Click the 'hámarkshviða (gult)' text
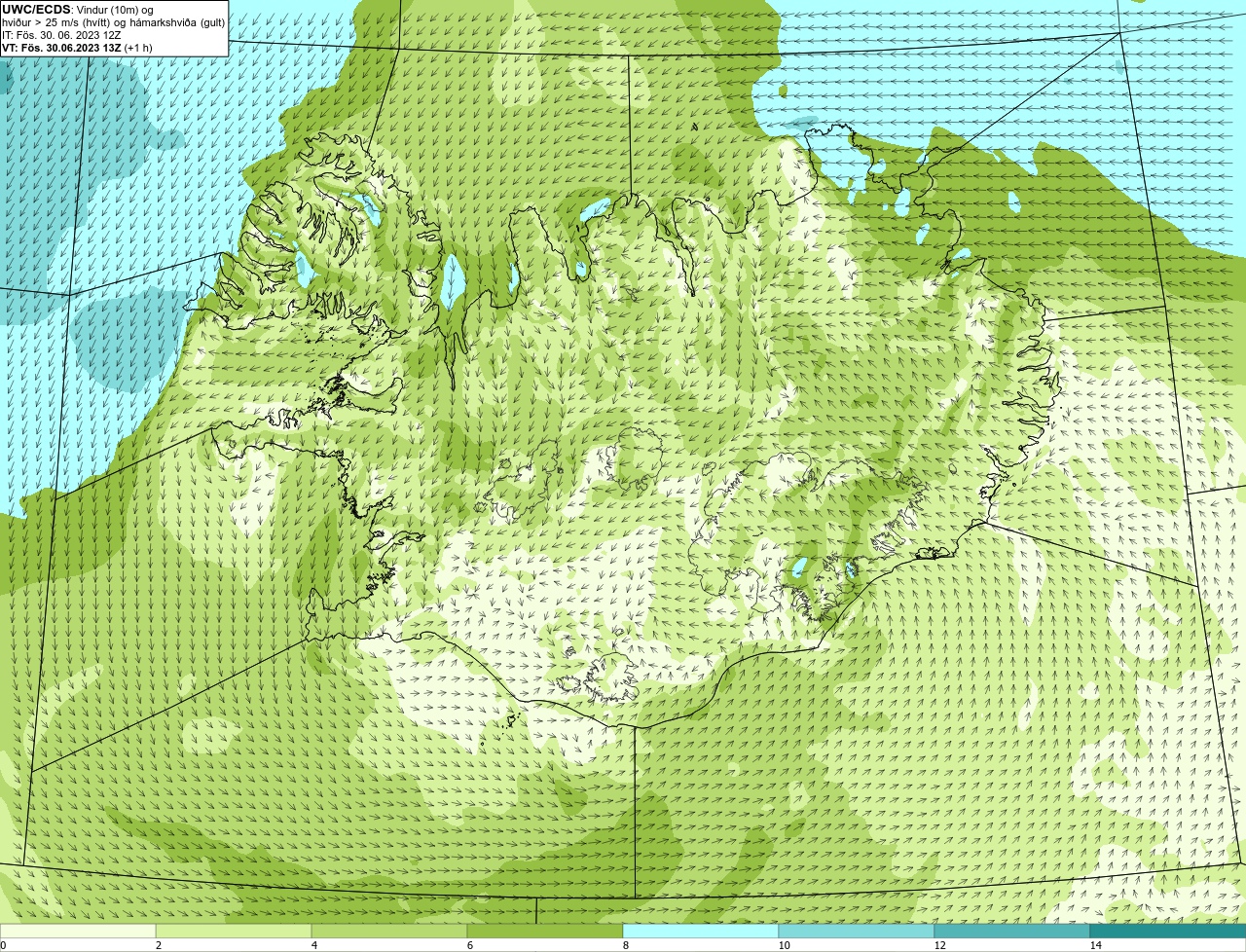The width and height of the screenshot is (1246, 952). (x=177, y=22)
